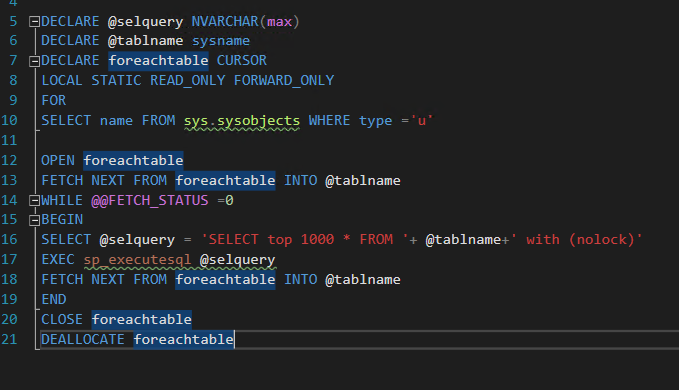Click line number 21 in the gutter

(x=9, y=339)
